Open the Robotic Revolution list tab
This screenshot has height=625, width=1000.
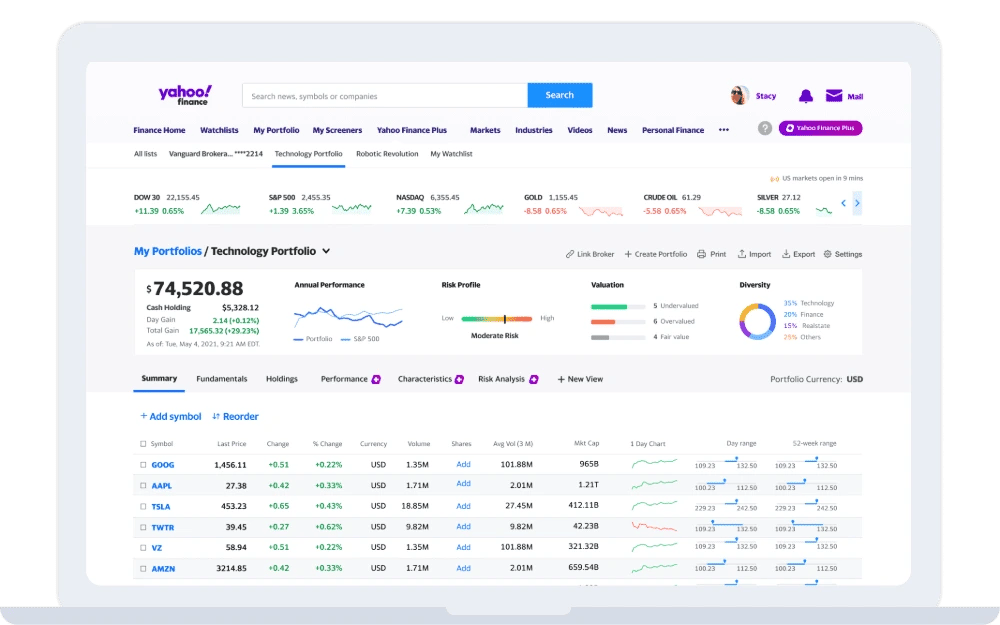tap(387, 154)
